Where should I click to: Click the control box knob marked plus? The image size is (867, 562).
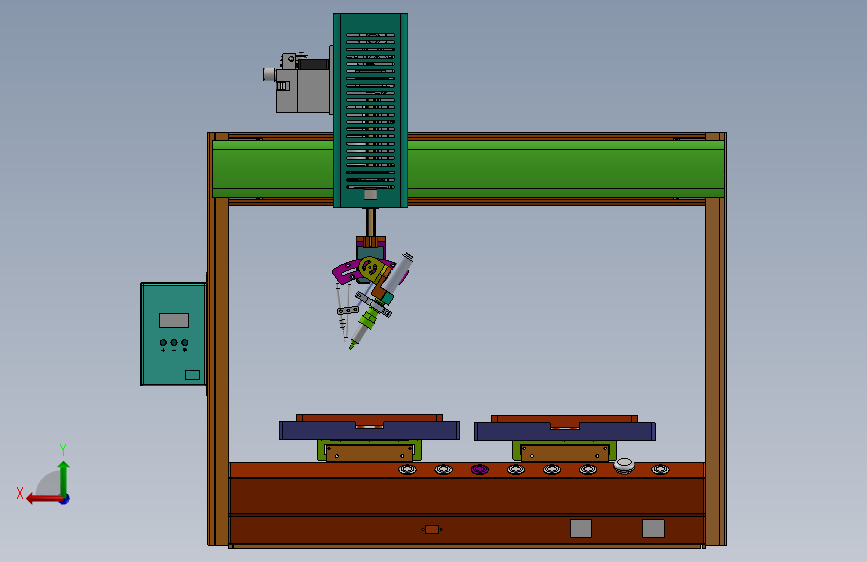[x=163, y=343]
